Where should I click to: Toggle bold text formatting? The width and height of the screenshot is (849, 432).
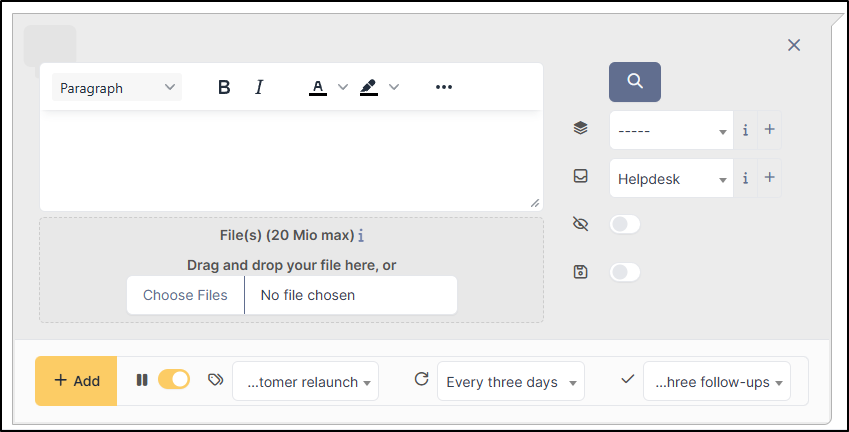click(224, 88)
